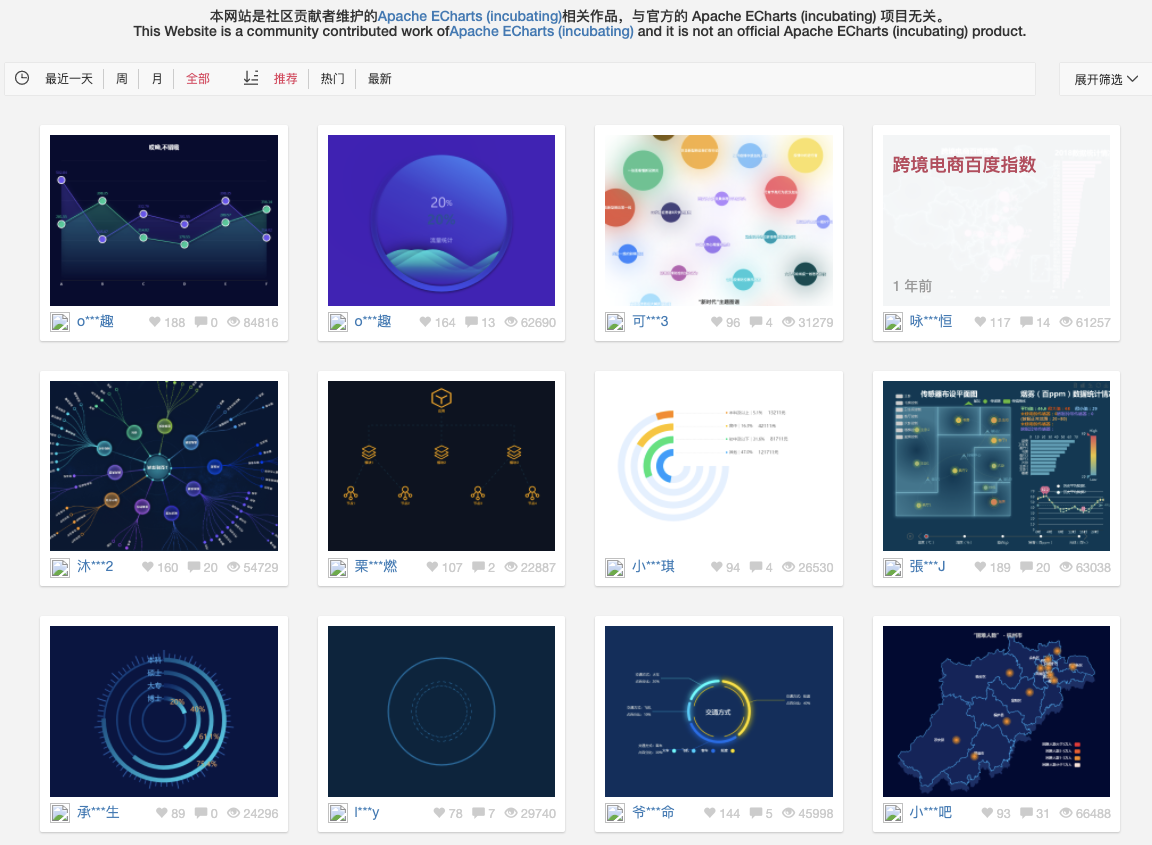Click views eye icon showing 63038
The width and height of the screenshot is (1152, 845).
[1066, 567]
